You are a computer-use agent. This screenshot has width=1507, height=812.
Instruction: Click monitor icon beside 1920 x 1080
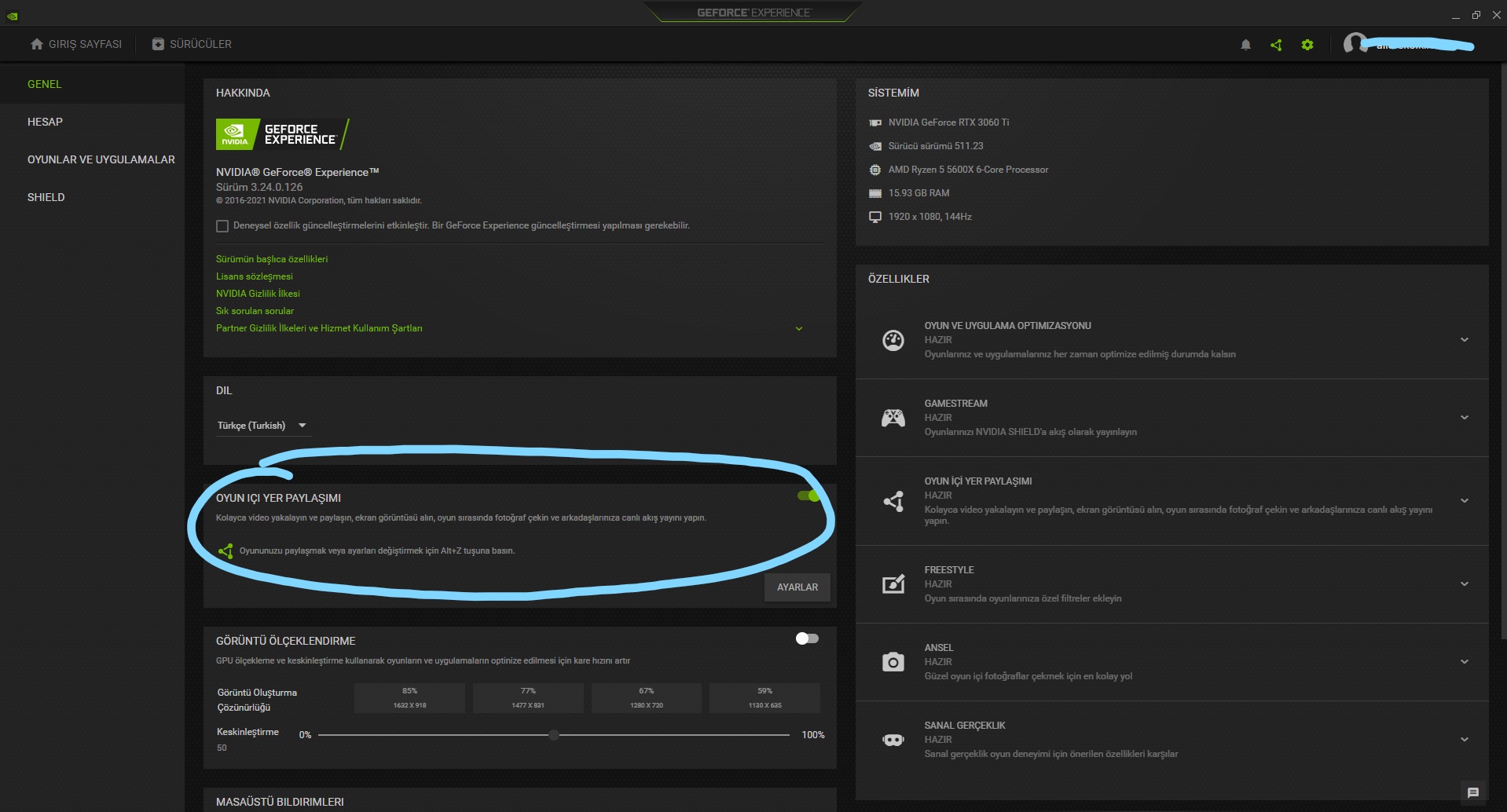point(875,217)
